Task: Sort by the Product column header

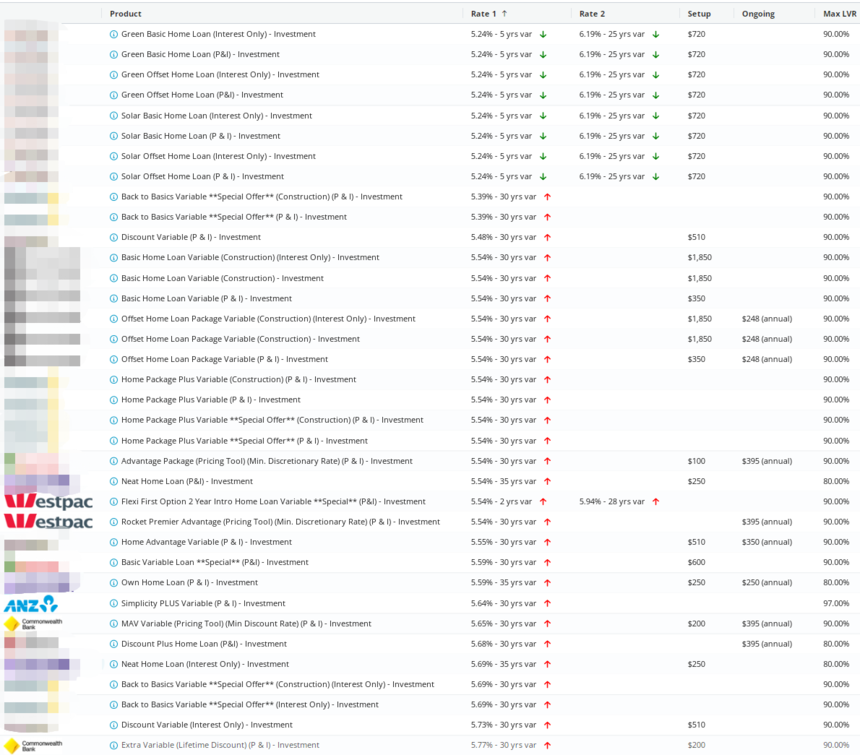Action: click(126, 14)
